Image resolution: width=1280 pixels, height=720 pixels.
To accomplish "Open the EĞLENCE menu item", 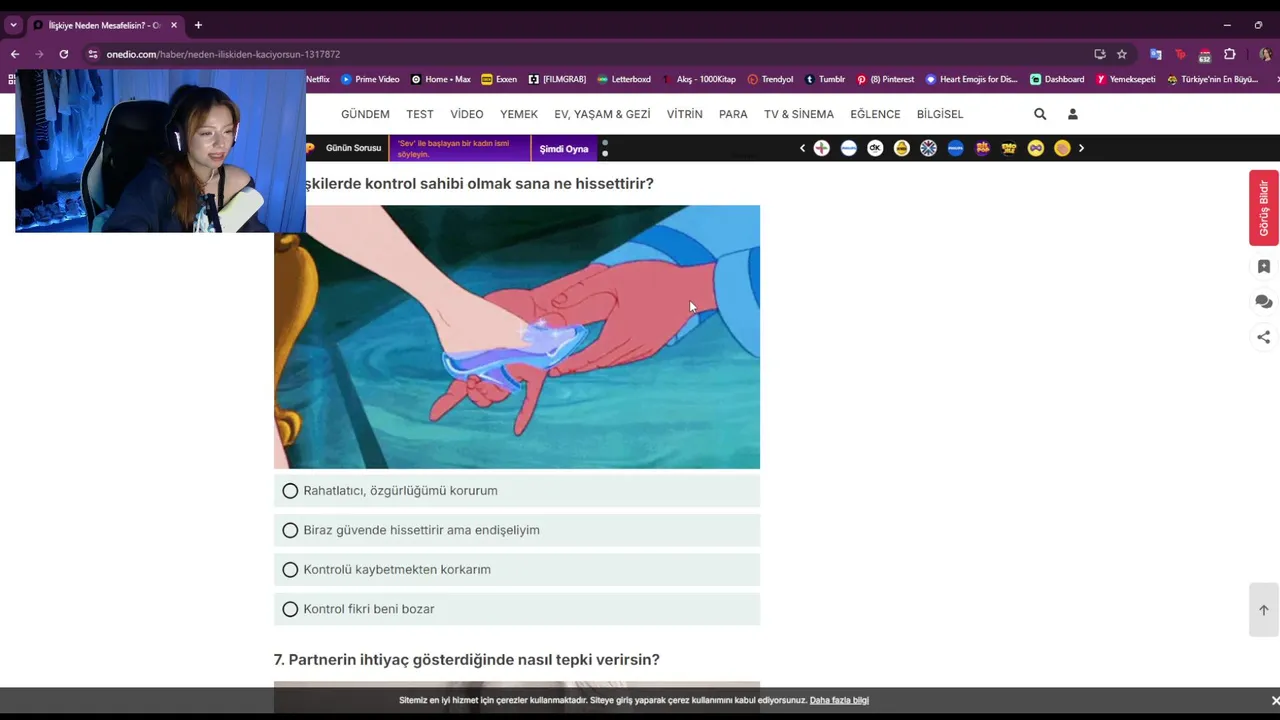I will coord(875,114).
